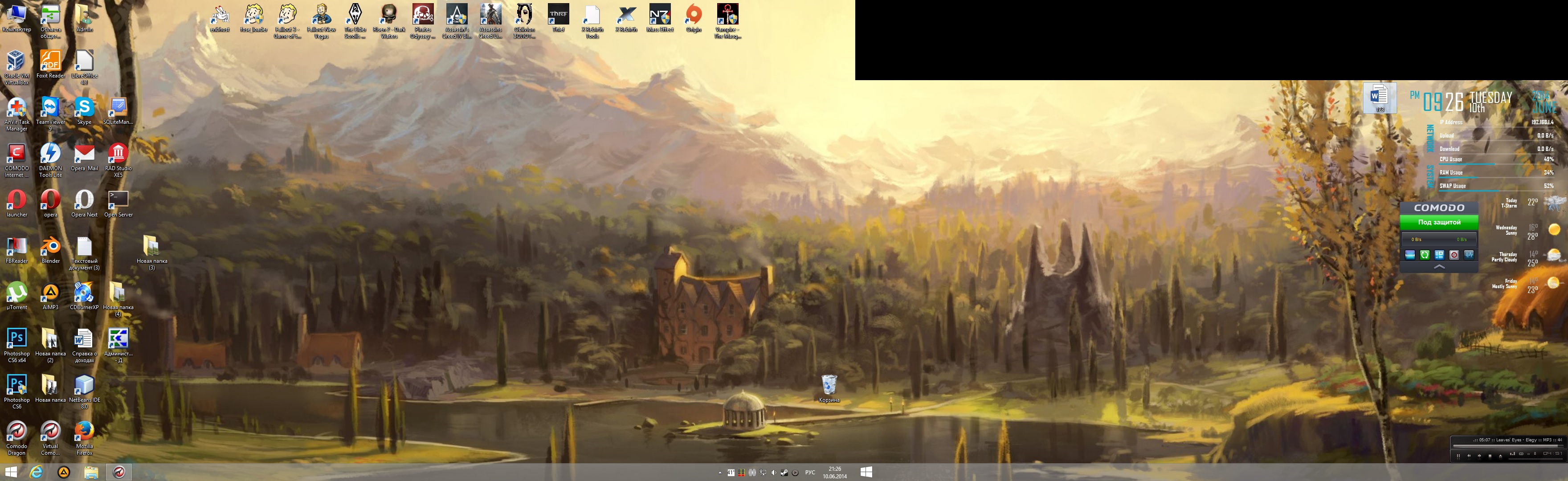
Task: Open the Корзина recycle bin
Action: pos(829,385)
